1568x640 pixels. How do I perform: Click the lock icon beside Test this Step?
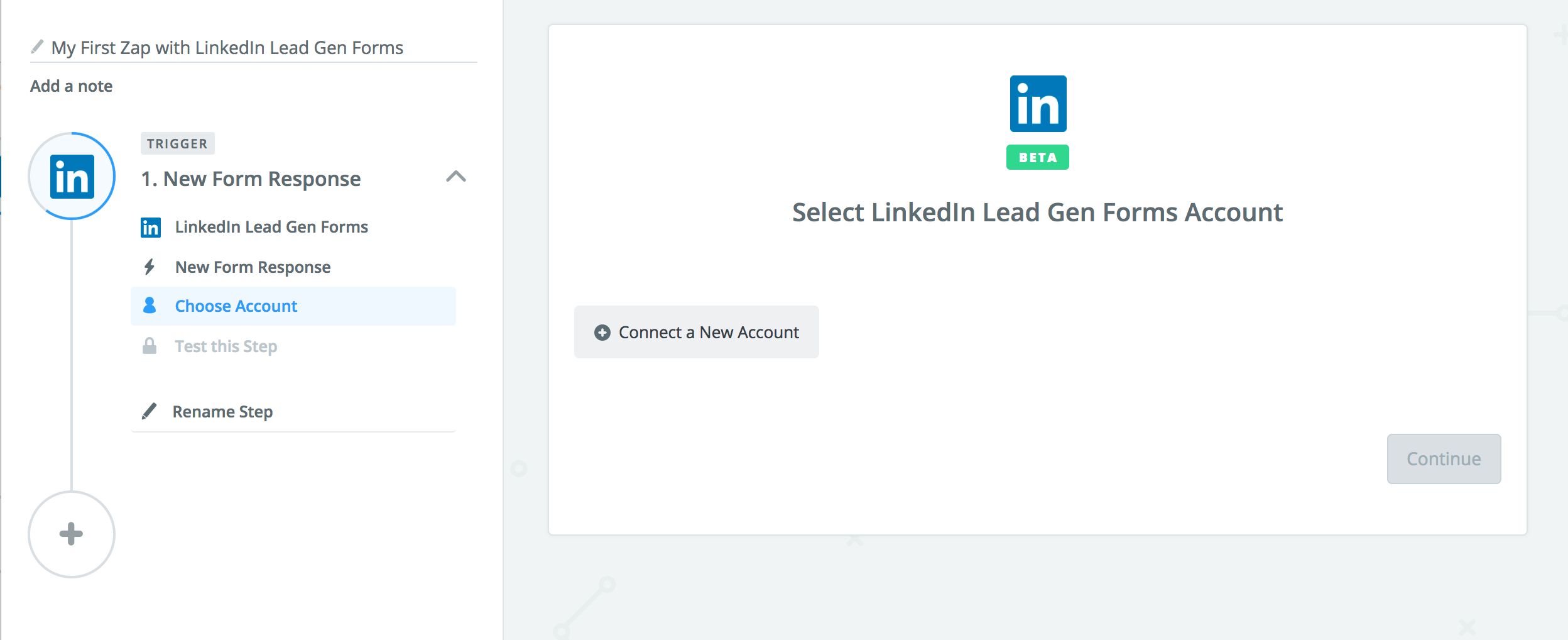150,346
